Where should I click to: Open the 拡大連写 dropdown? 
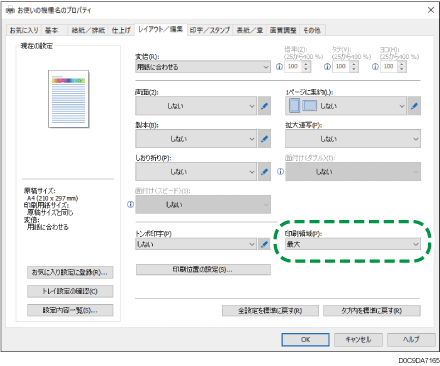pos(353,139)
